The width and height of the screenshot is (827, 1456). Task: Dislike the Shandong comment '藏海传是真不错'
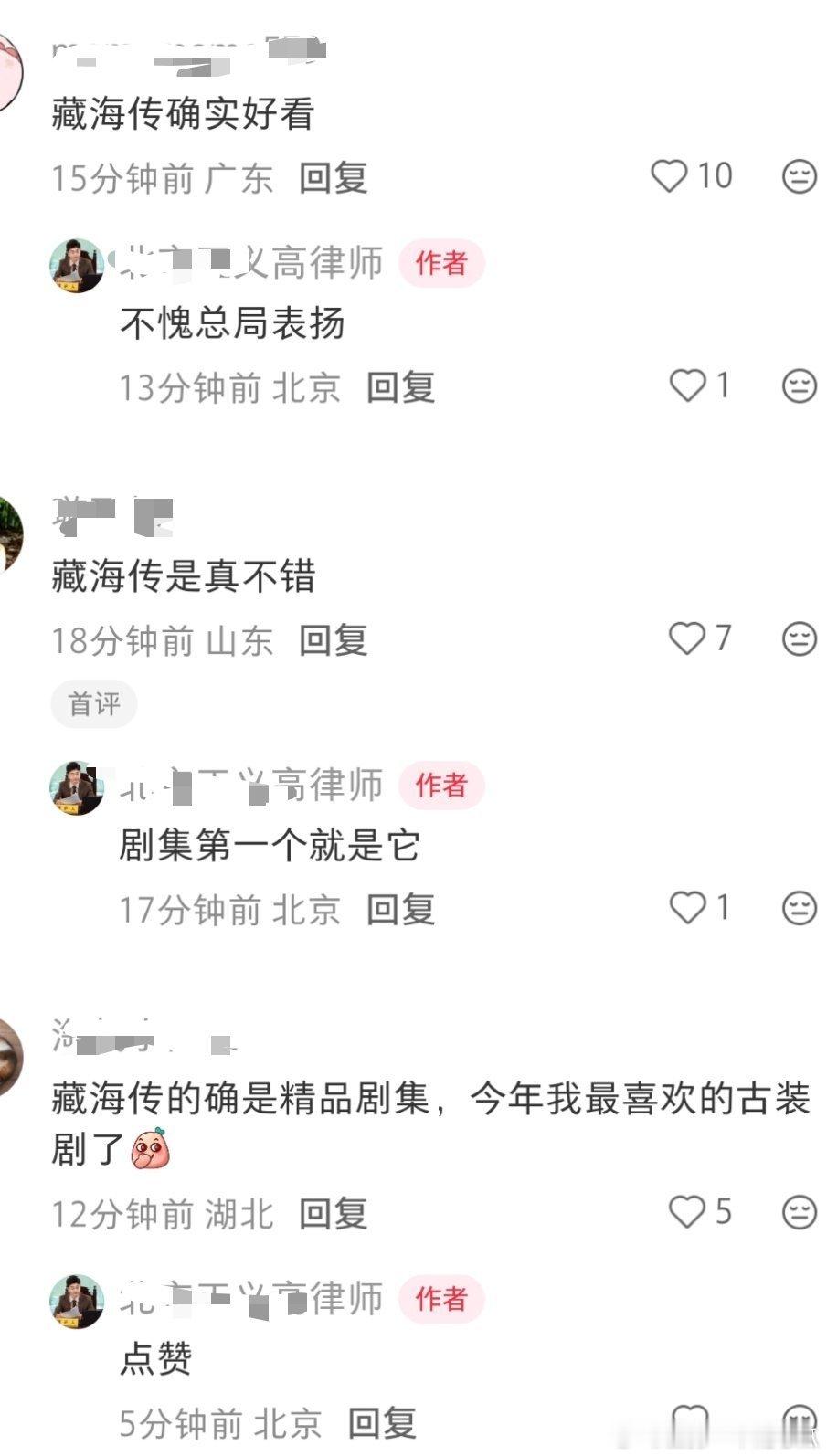click(800, 638)
